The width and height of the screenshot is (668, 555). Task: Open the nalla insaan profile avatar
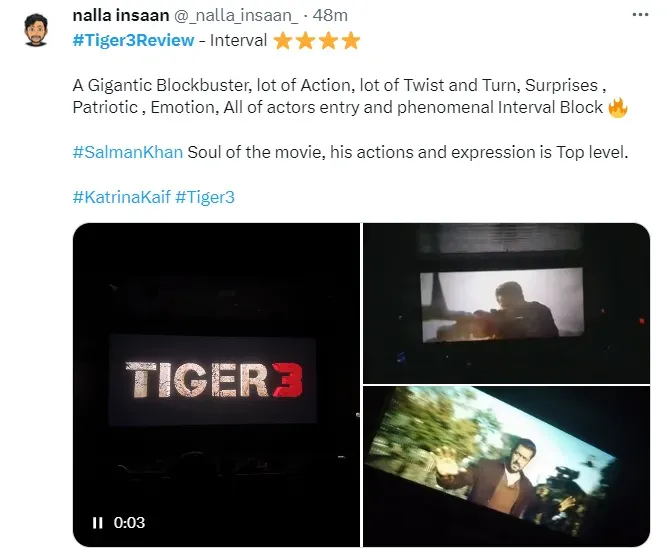tap(36, 30)
